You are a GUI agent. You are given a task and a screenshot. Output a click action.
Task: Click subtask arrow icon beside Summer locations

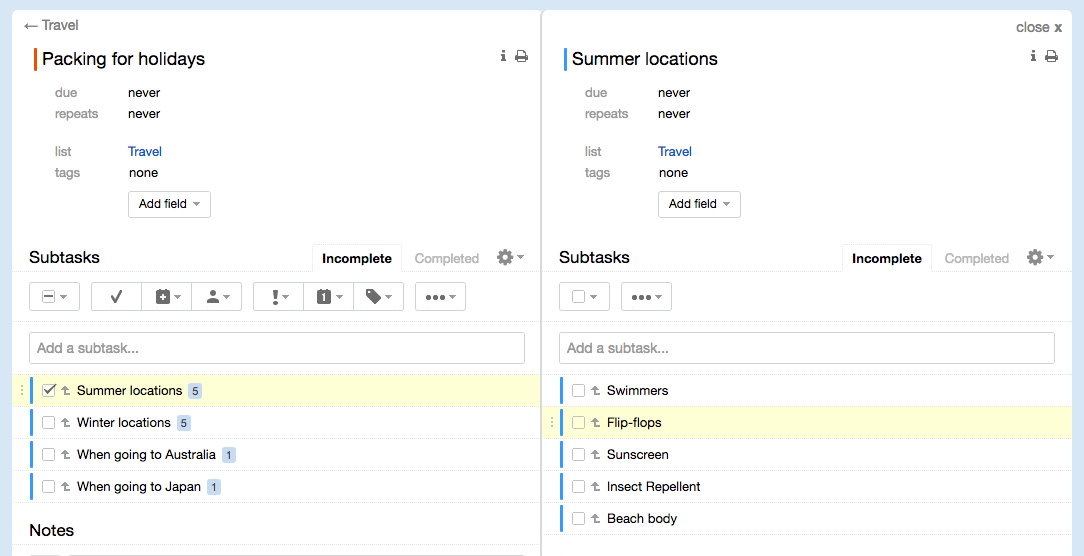(66, 391)
